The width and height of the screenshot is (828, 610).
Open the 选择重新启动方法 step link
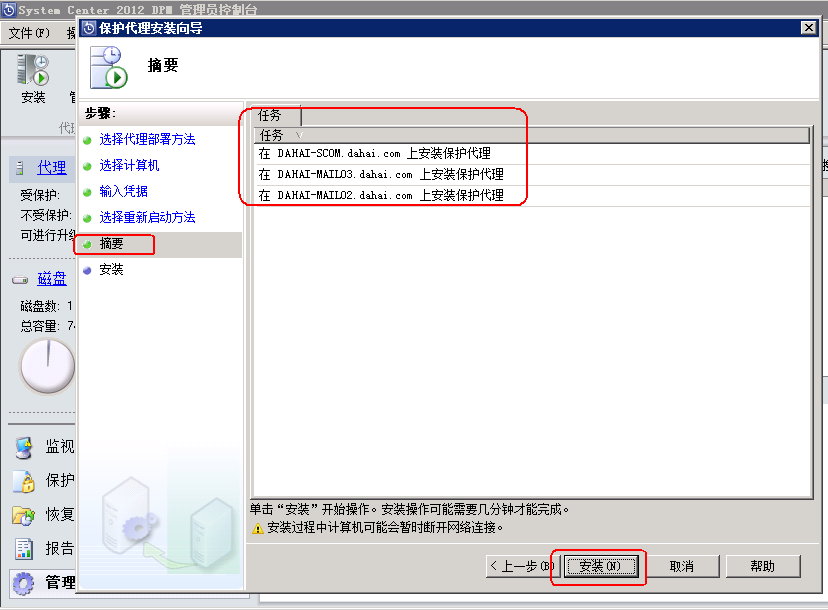coord(147,217)
